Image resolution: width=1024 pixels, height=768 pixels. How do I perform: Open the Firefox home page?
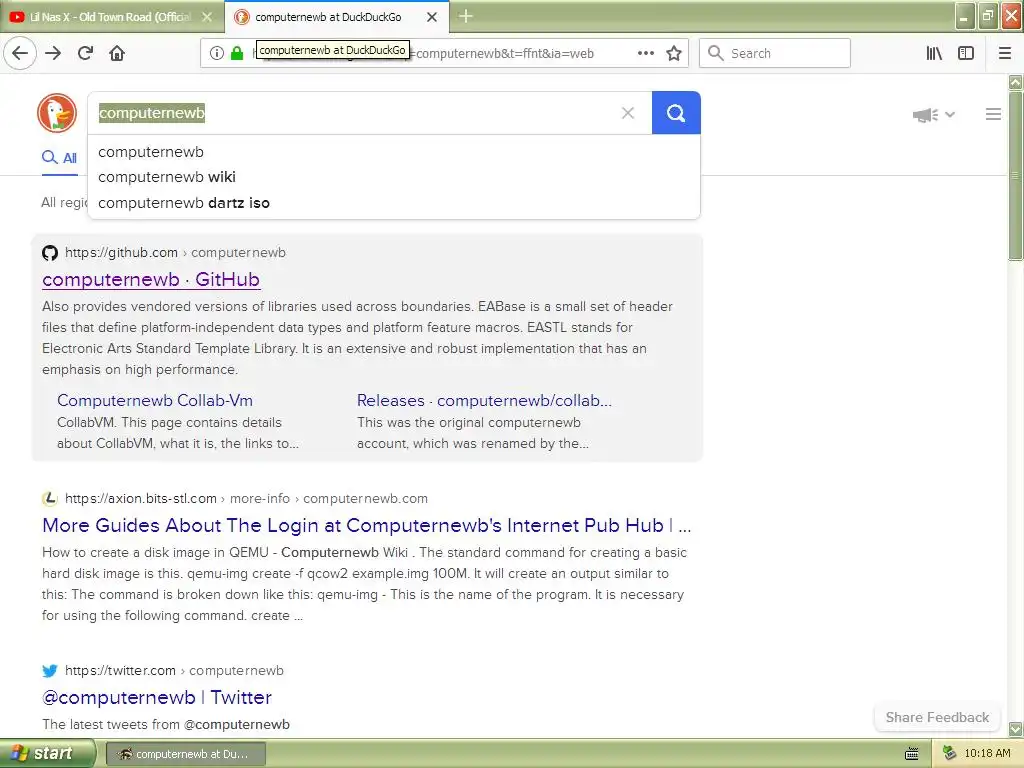tap(117, 53)
